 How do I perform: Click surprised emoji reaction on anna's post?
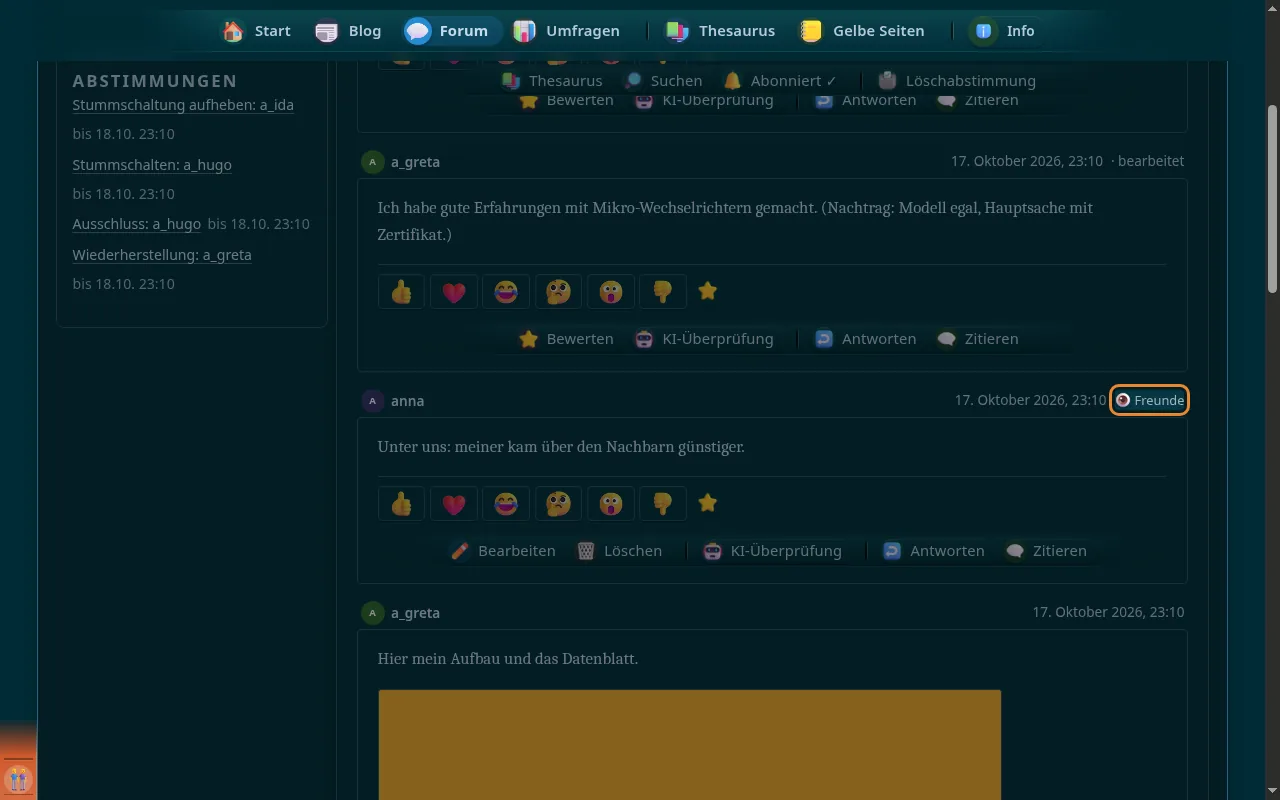(610, 504)
